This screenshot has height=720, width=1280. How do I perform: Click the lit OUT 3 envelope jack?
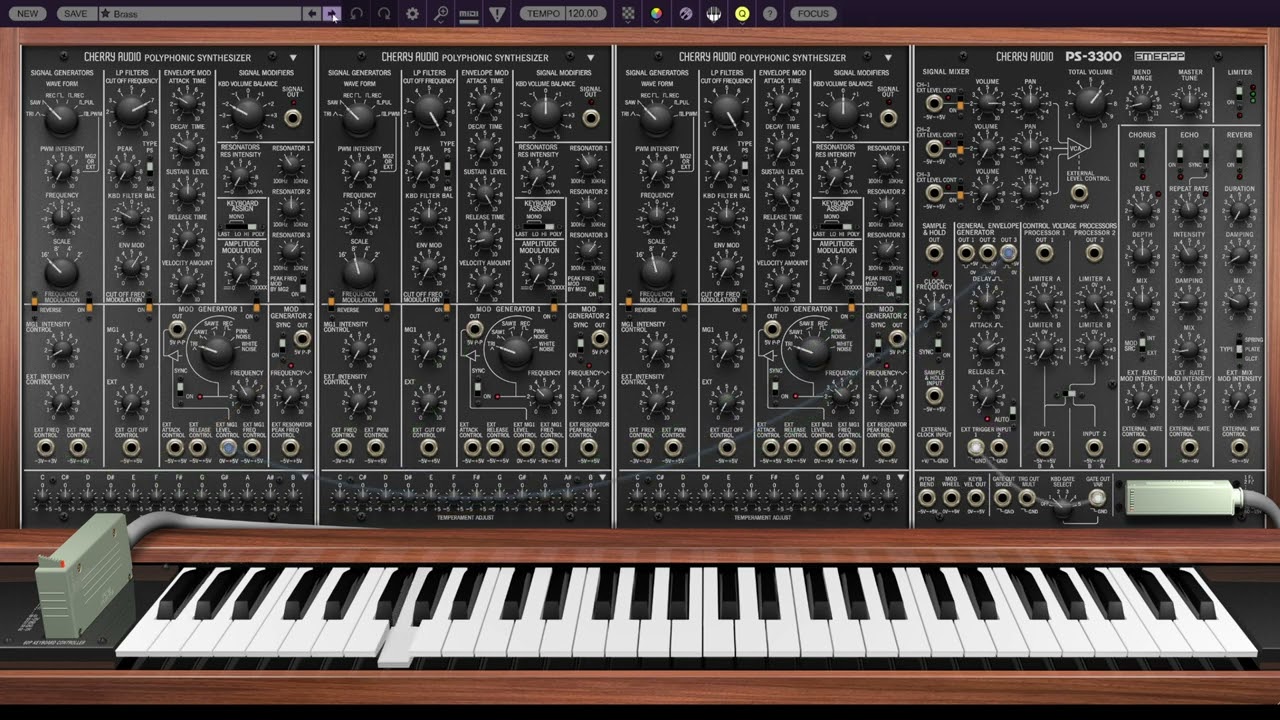(x=1008, y=254)
